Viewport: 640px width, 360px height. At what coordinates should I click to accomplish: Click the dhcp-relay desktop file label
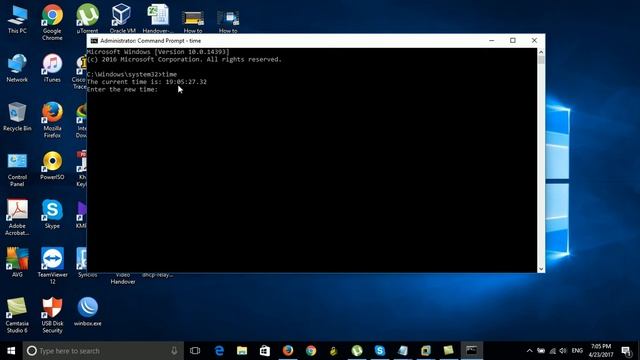tap(158, 275)
